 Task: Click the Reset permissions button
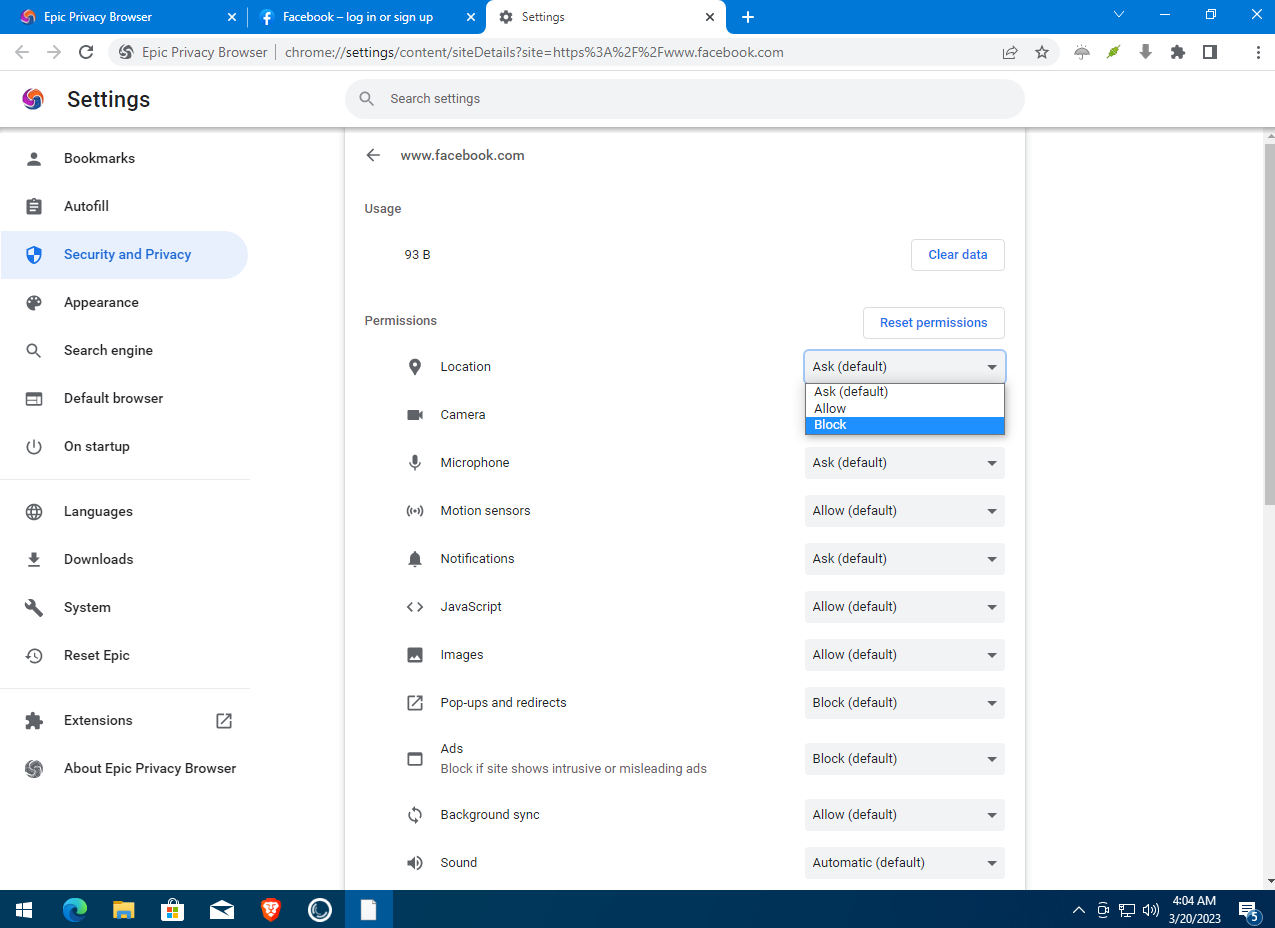click(x=934, y=323)
